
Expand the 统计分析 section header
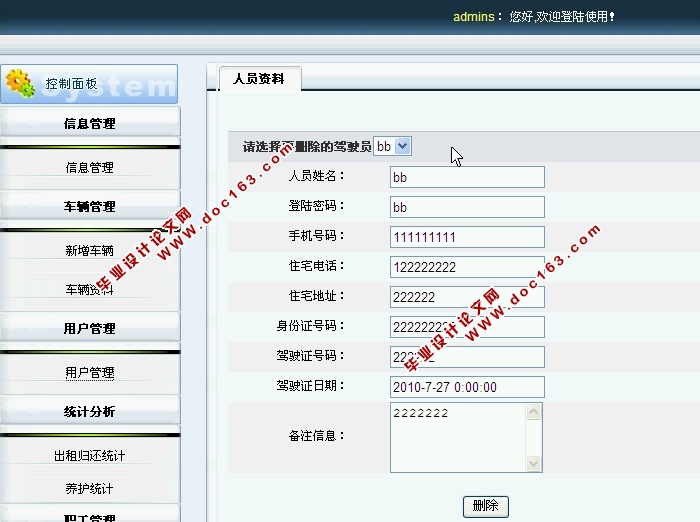[90, 411]
